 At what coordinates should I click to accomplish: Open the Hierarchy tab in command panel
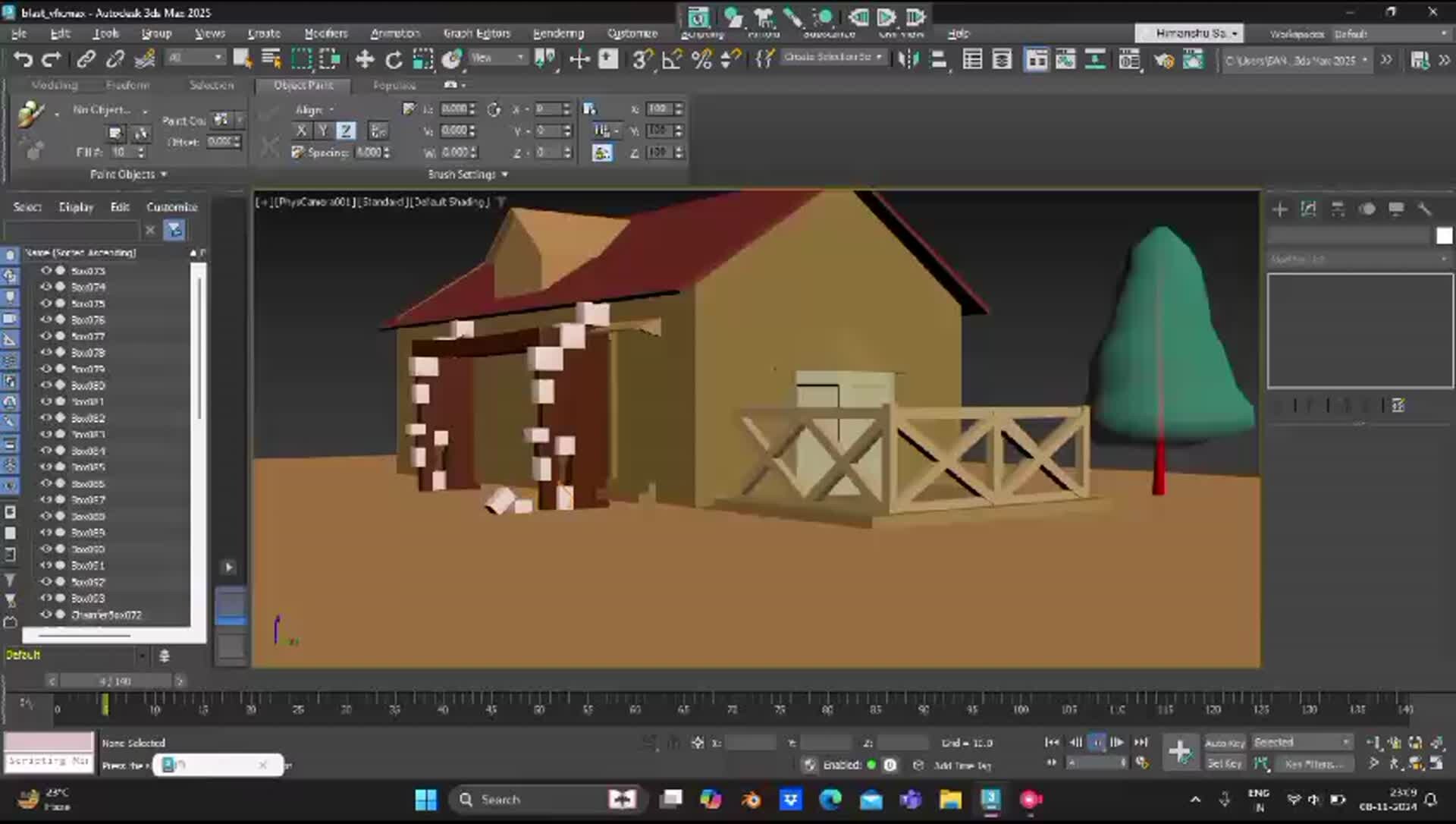[x=1338, y=209]
